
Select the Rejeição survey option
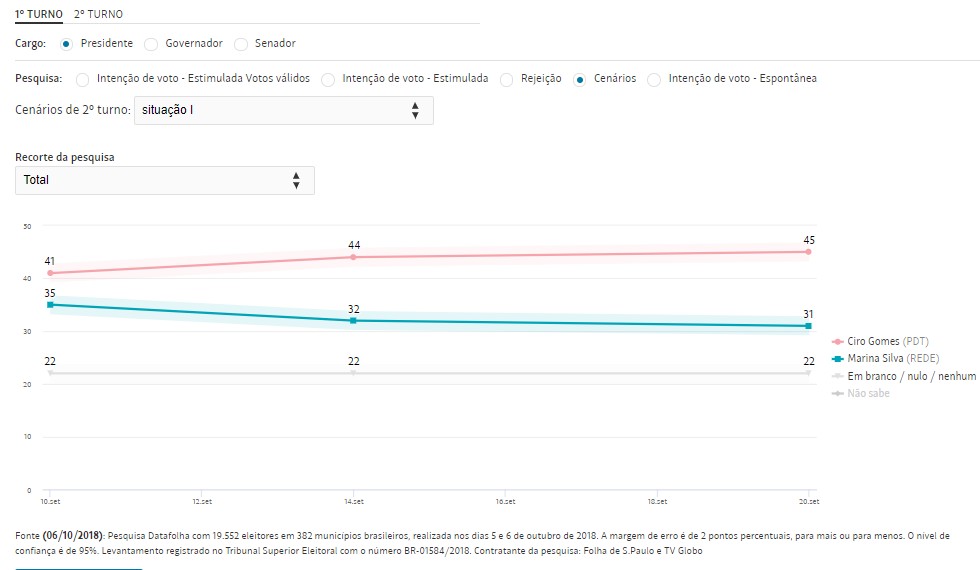tap(507, 79)
